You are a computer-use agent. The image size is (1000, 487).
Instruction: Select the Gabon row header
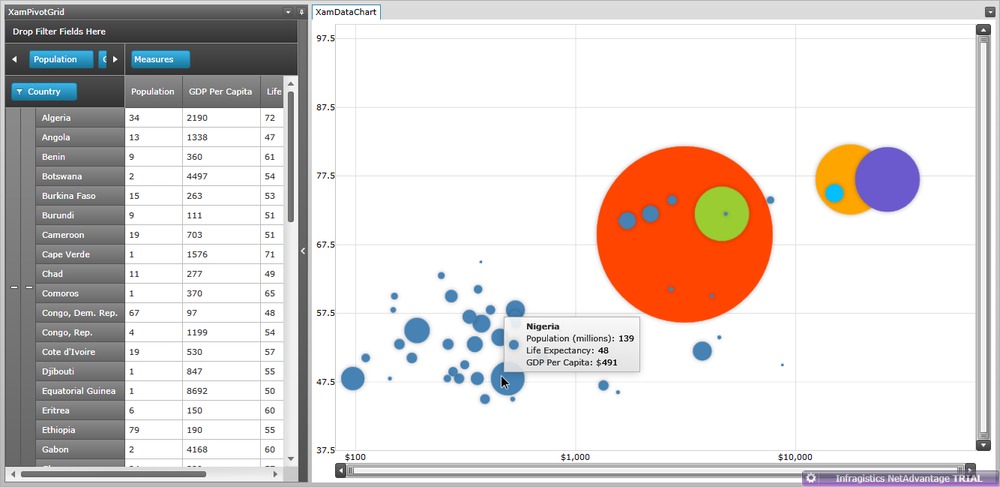80,449
